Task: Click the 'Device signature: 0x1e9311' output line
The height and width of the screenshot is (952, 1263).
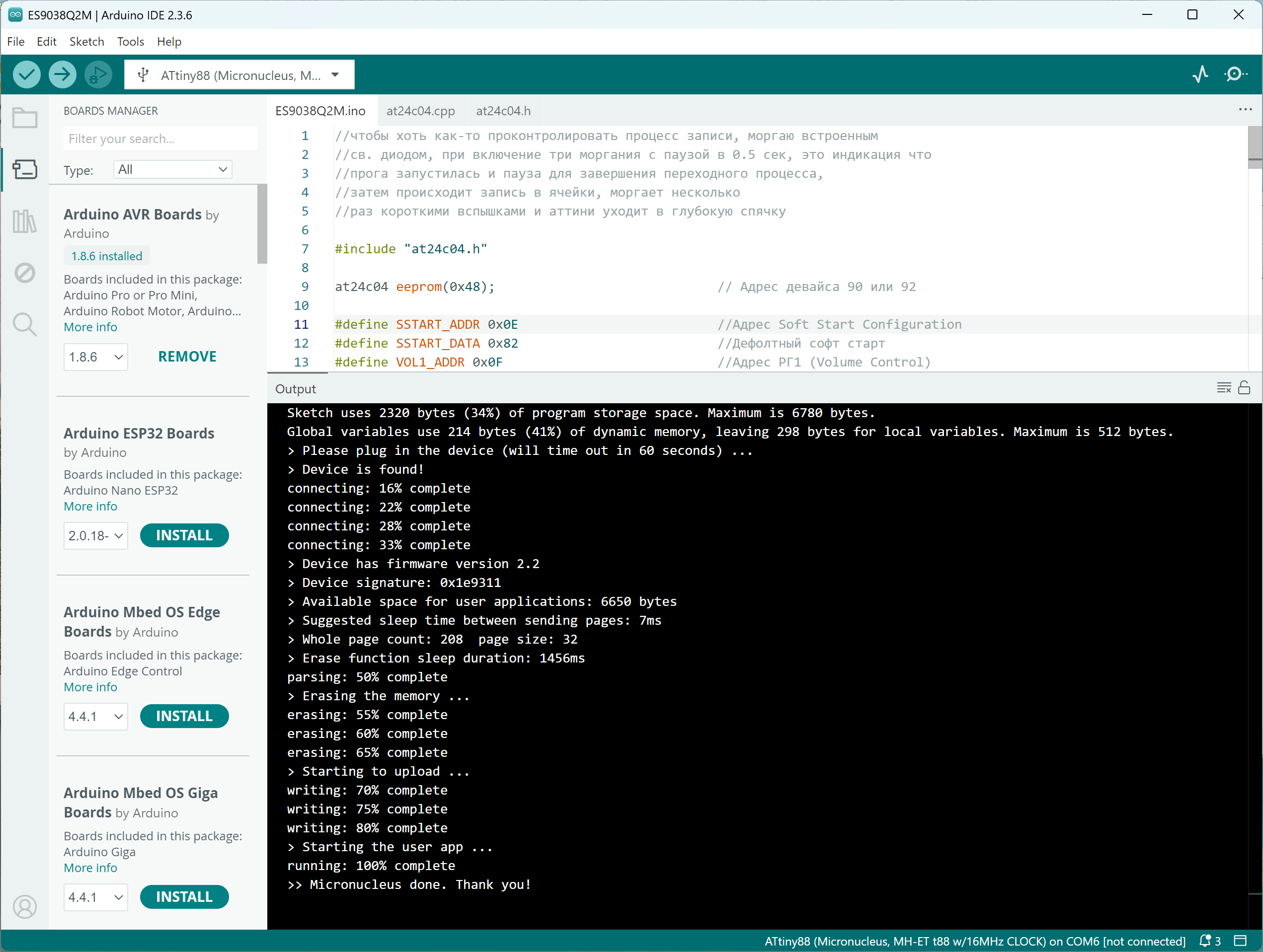Action: point(394,583)
